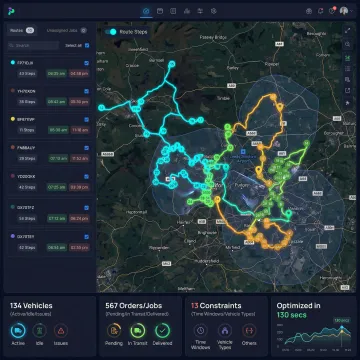Click the Vehicle Types icon

[225, 330]
